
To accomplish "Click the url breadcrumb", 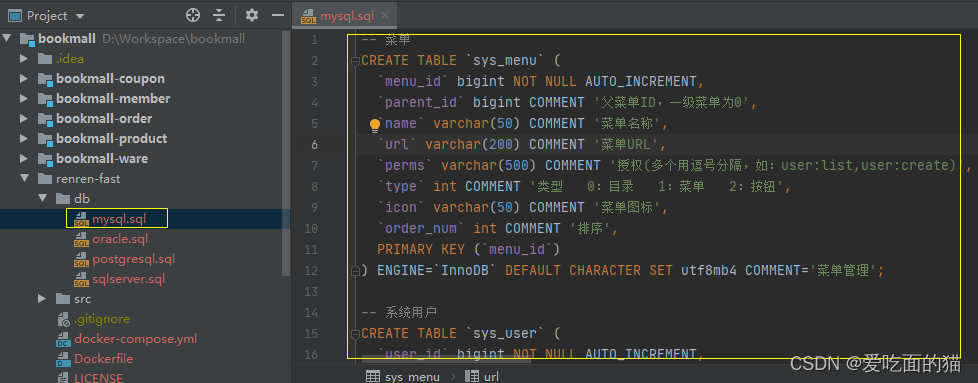I will tap(483, 377).
